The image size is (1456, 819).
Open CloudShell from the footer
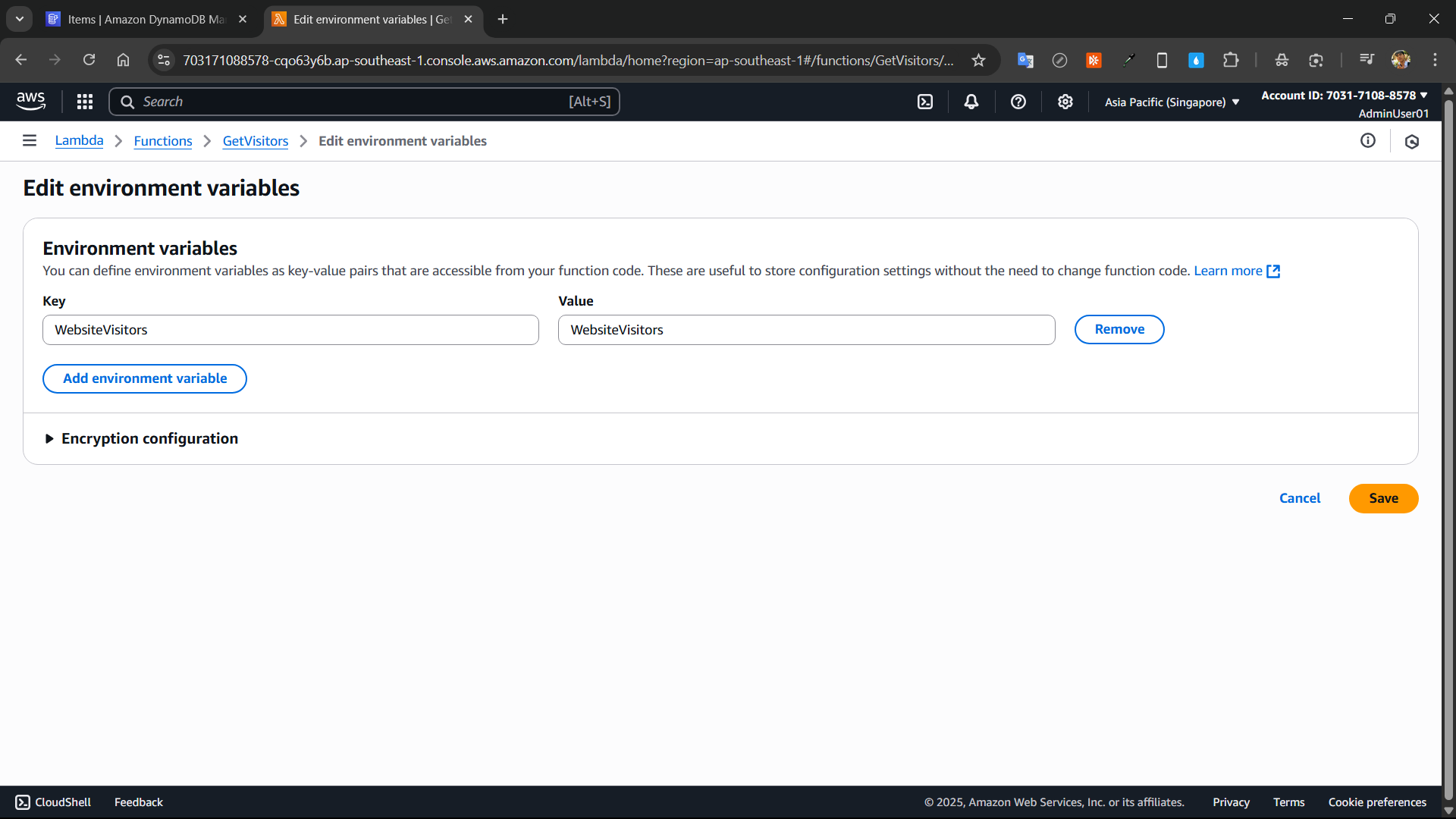click(53, 802)
